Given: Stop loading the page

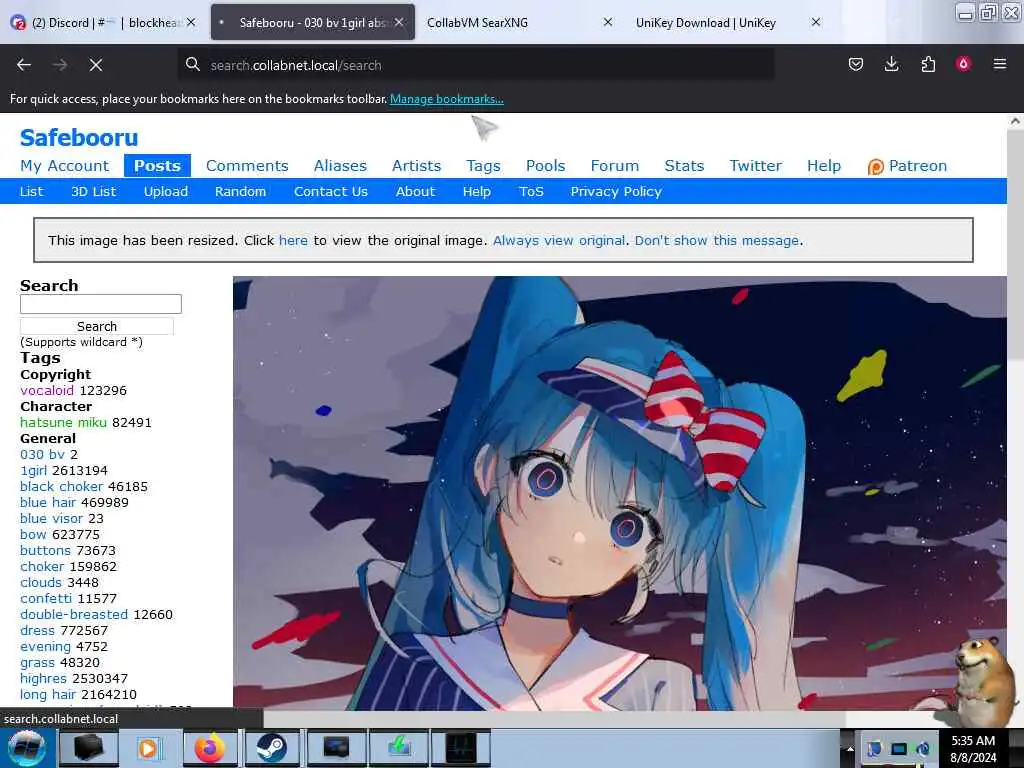Looking at the screenshot, I should coord(96,65).
